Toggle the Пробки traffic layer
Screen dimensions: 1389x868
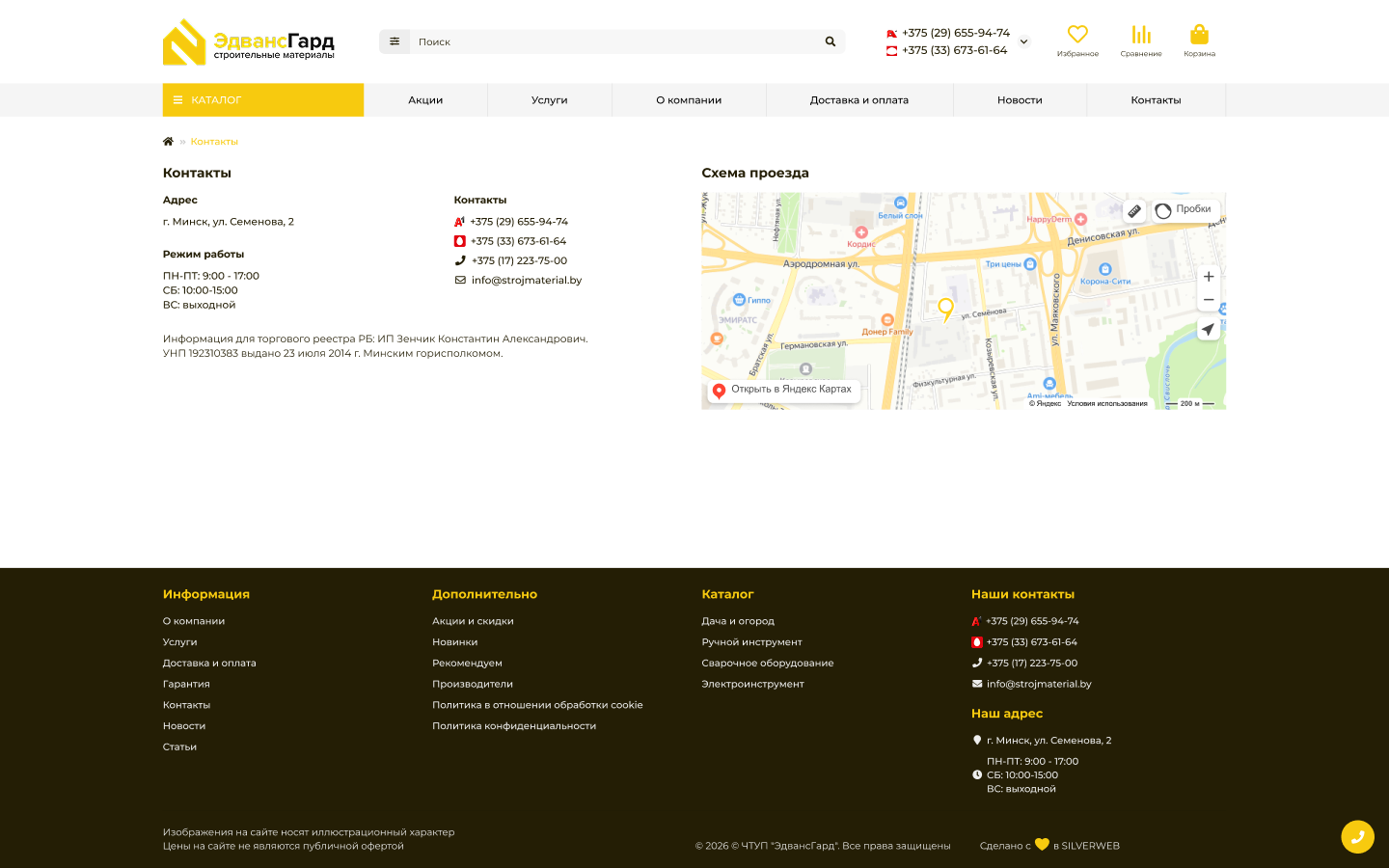[x=1185, y=210]
